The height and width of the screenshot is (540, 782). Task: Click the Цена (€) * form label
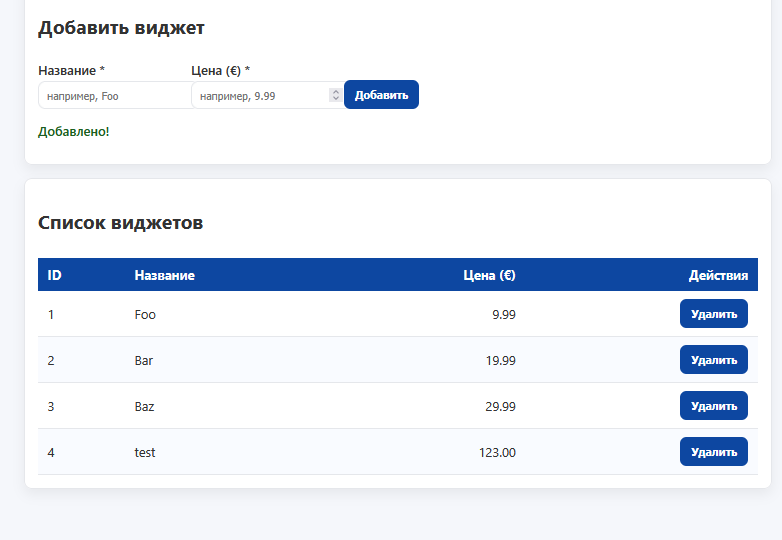pyautogui.click(x=220, y=71)
